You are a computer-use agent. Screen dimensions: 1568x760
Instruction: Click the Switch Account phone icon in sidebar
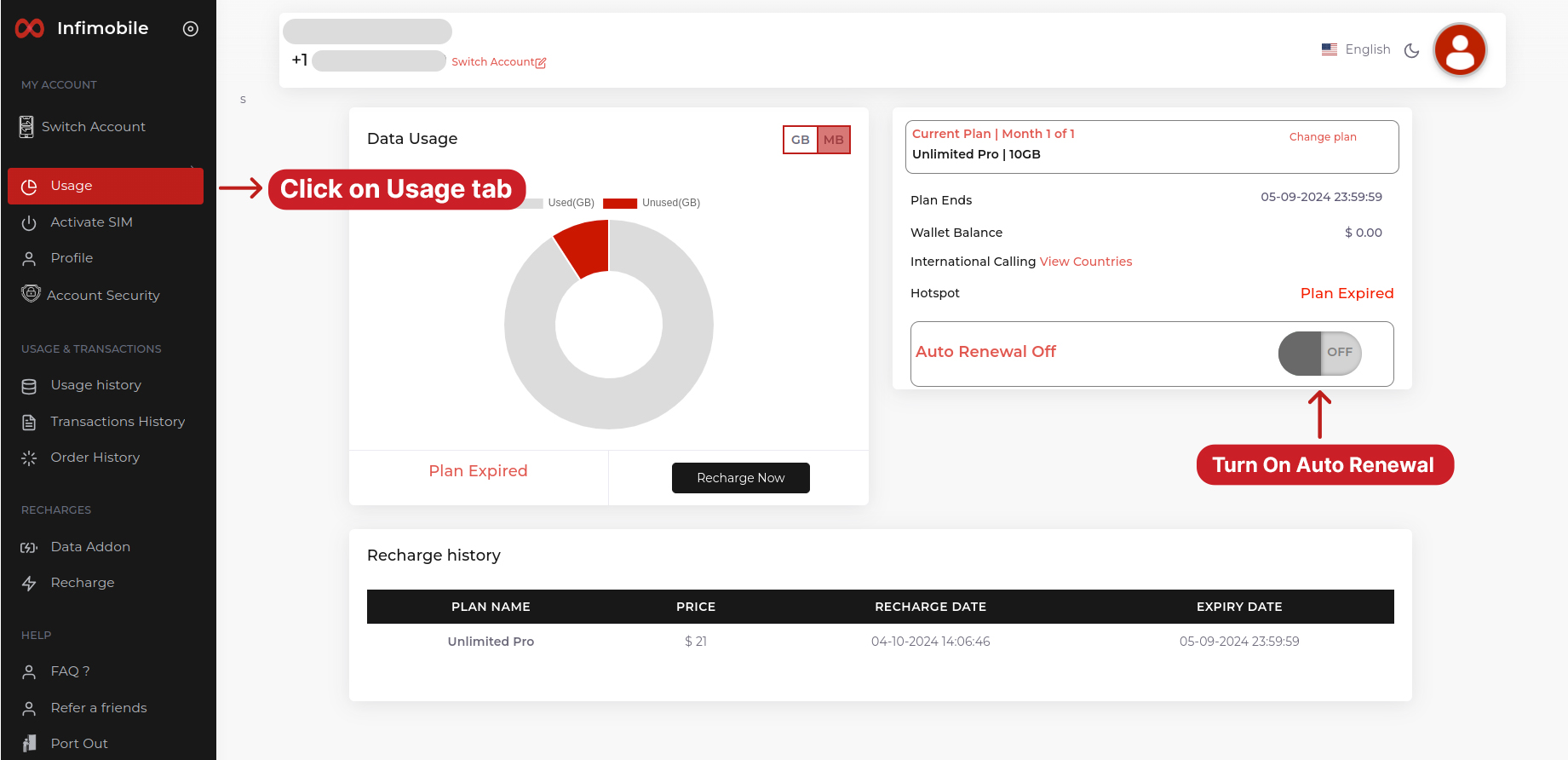coord(27,127)
